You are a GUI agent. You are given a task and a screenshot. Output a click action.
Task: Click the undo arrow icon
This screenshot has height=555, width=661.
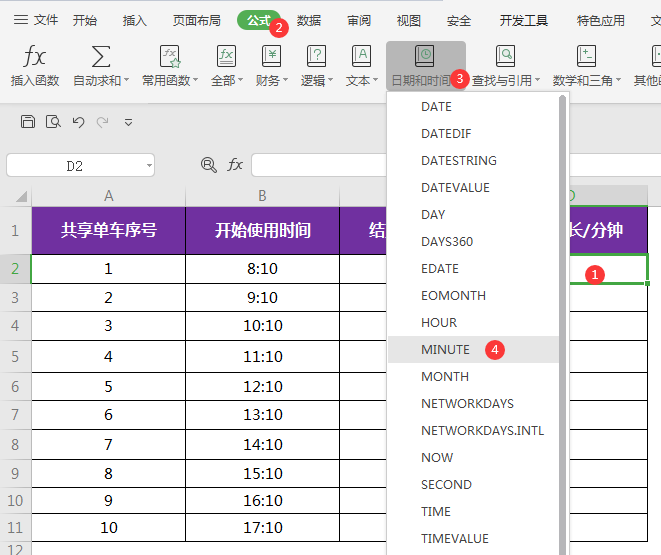click(78, 122)
